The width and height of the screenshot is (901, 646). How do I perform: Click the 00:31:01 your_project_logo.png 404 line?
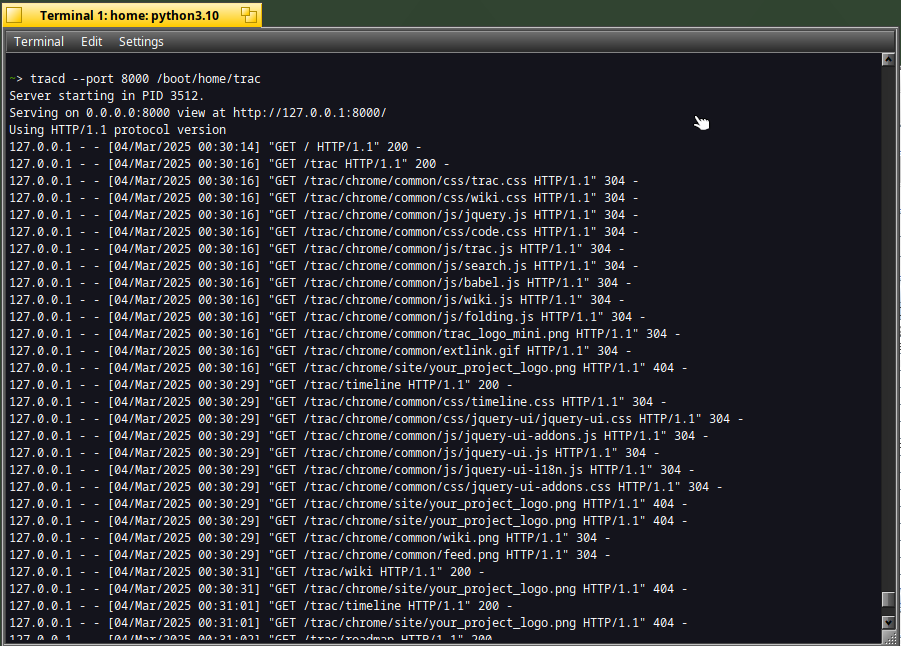pyautogui.click(x=348, y=622)
